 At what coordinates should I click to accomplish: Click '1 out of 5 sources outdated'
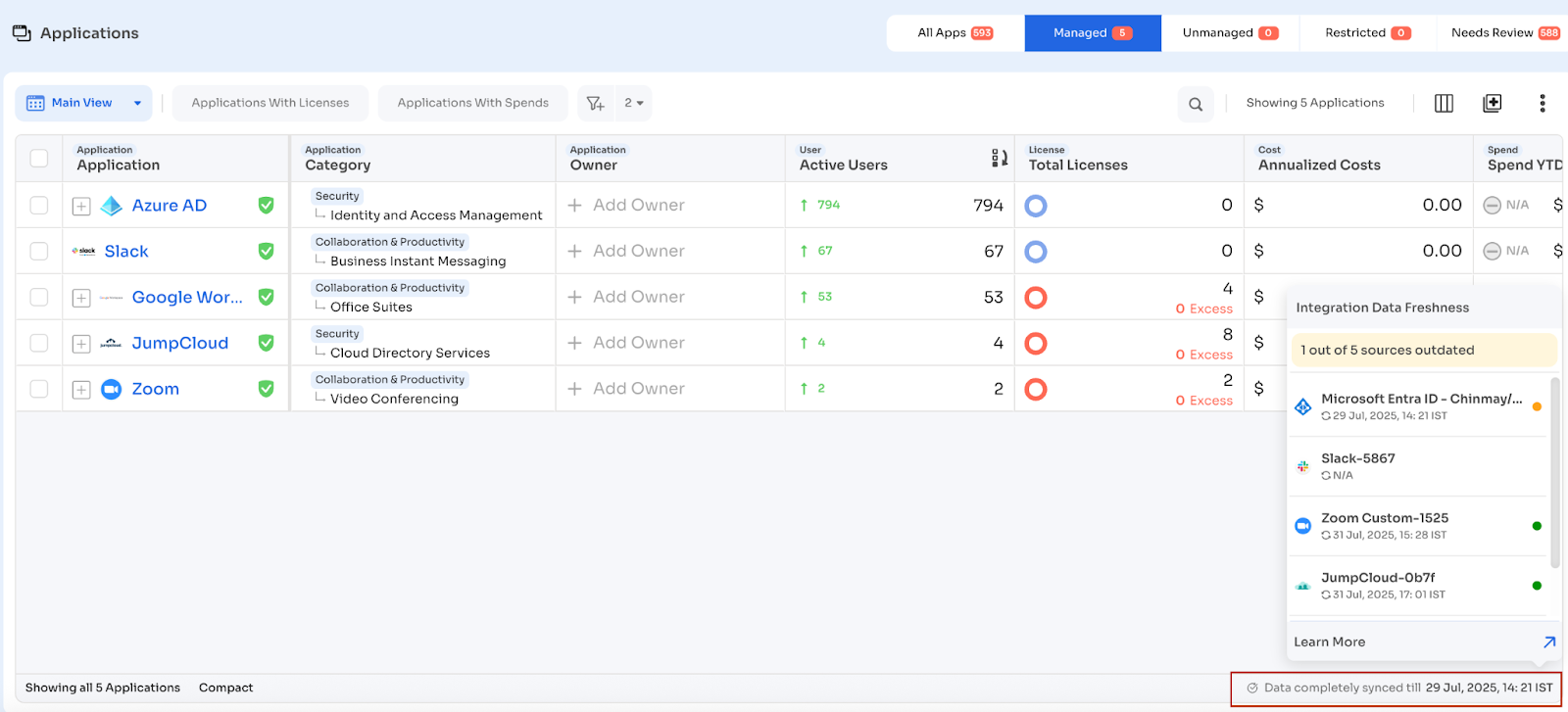(1424, 350)
